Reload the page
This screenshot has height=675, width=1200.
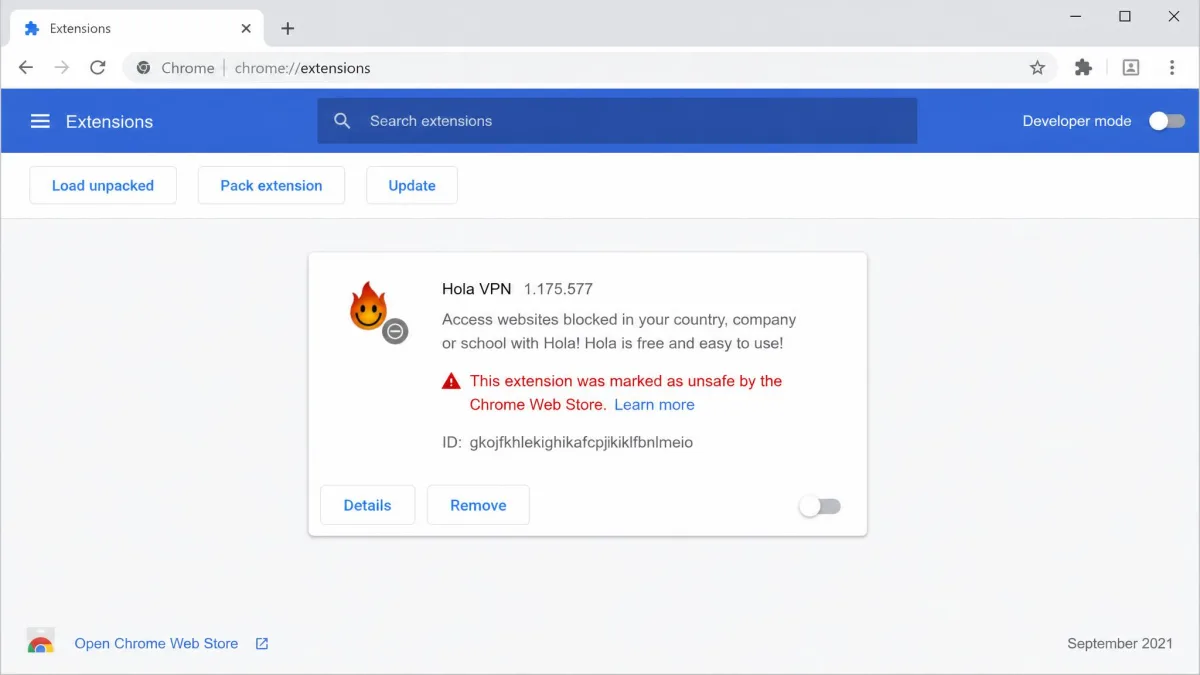97,68
